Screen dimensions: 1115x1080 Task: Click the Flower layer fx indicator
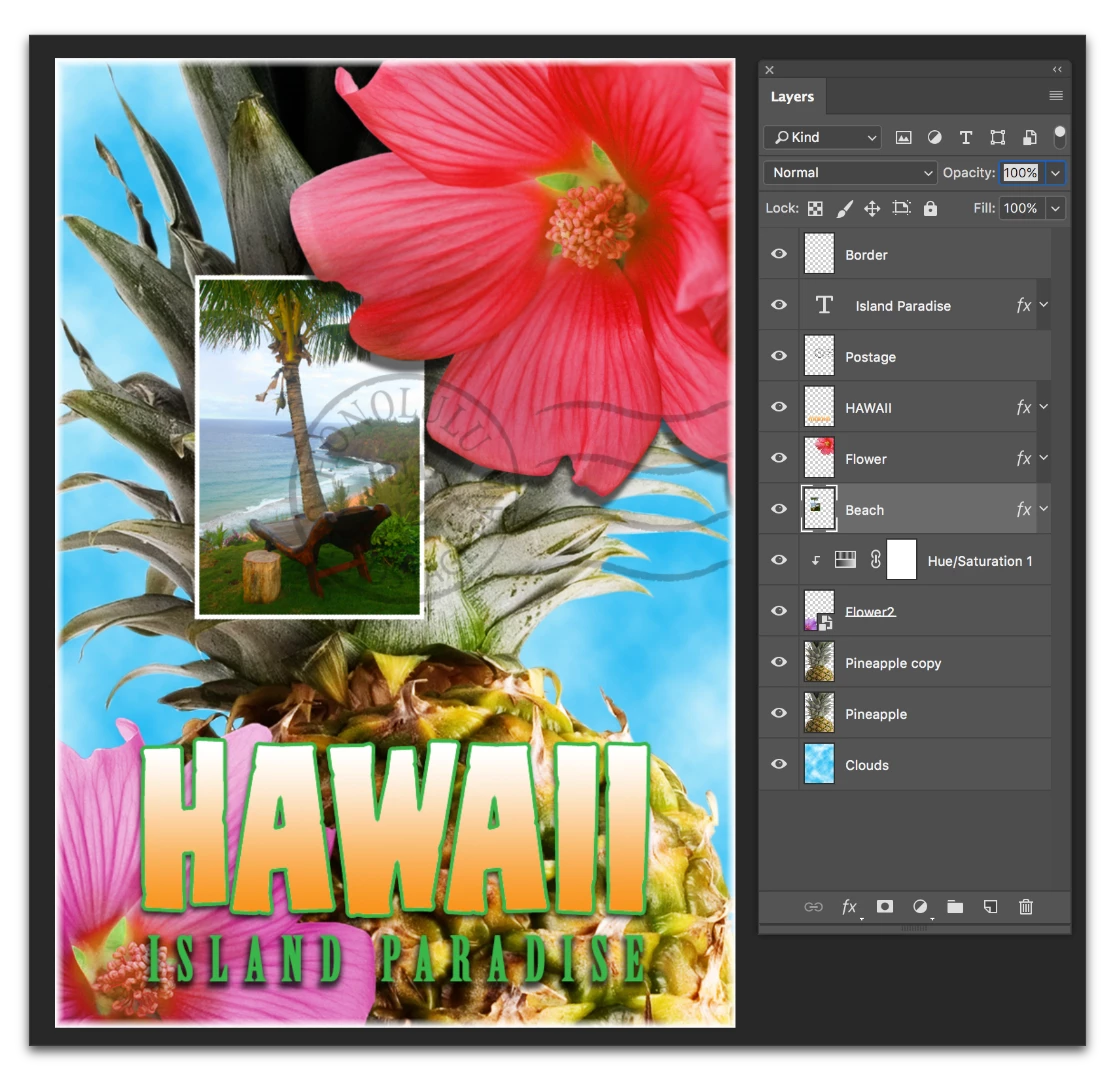pyautogui.click(x=1023, y=459)
